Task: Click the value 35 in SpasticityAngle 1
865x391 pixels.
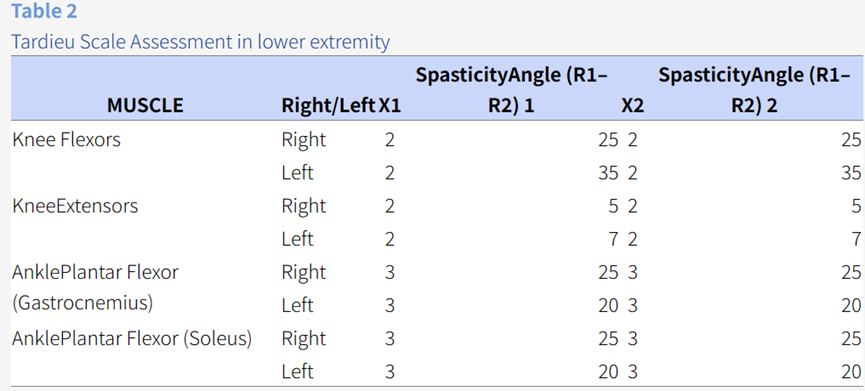Action: [x=608, y=173]
